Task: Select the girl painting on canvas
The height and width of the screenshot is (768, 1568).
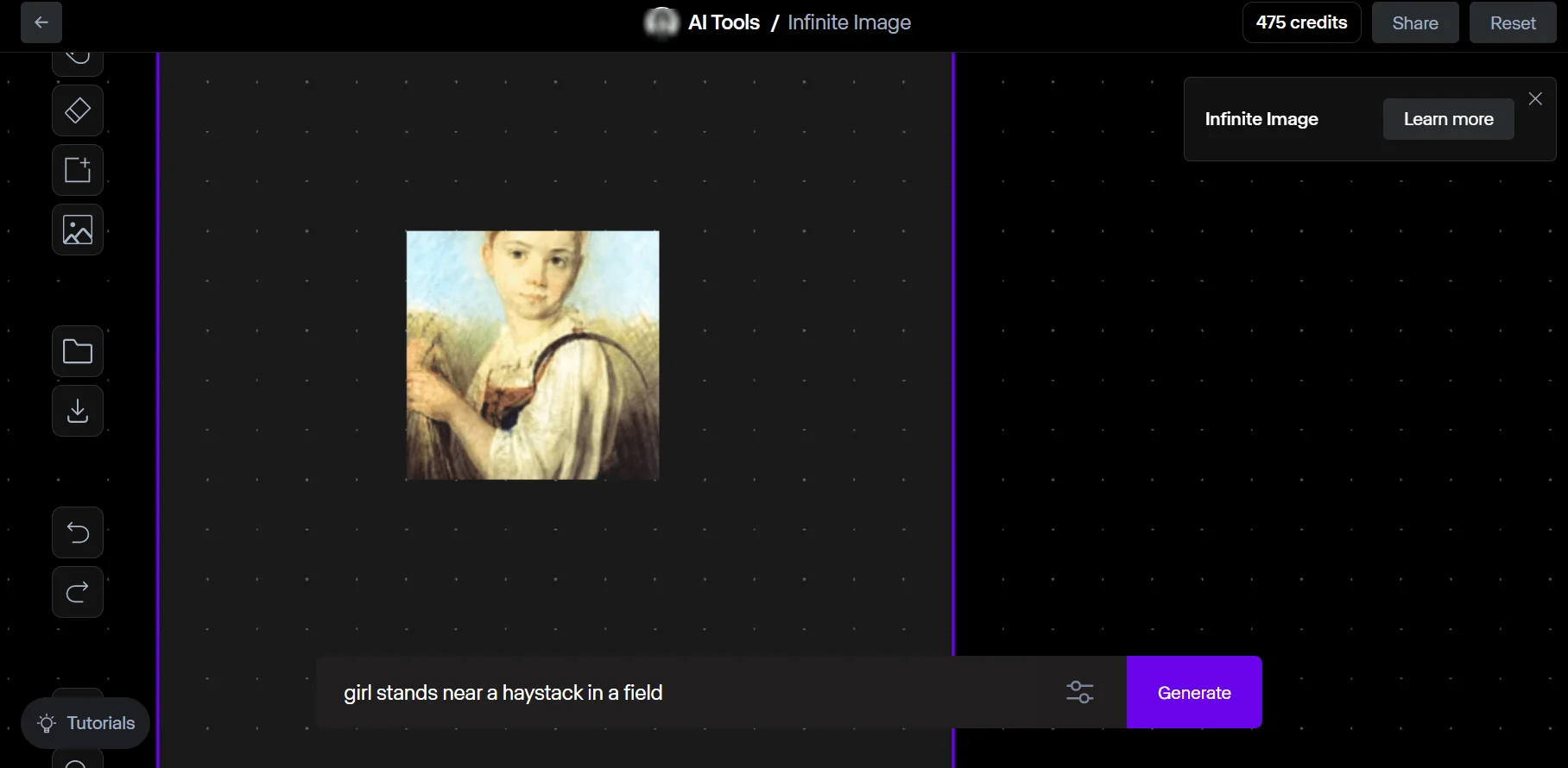Action: coord(533,355)
